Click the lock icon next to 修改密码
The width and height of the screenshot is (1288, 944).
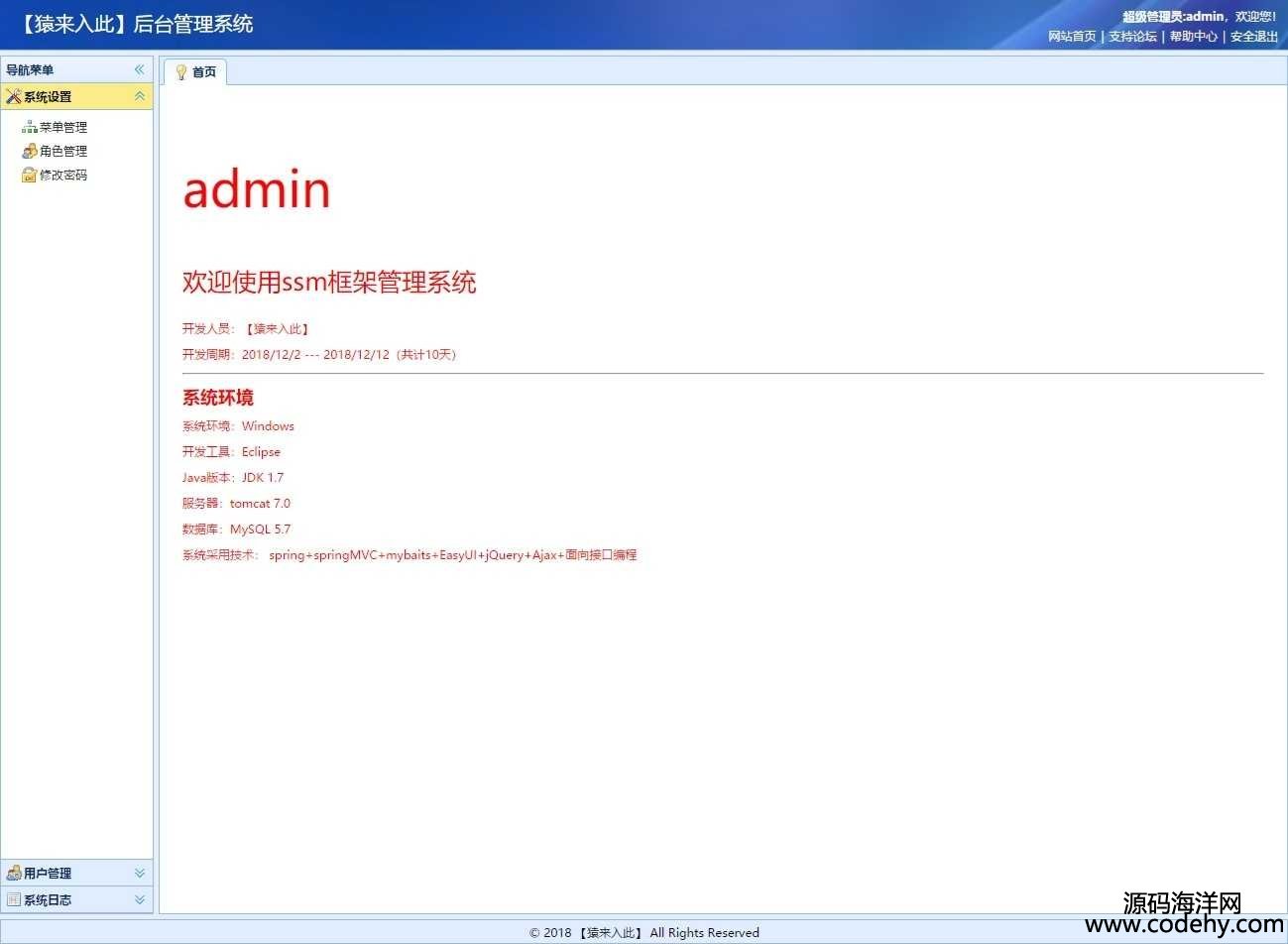pos(30,175)
